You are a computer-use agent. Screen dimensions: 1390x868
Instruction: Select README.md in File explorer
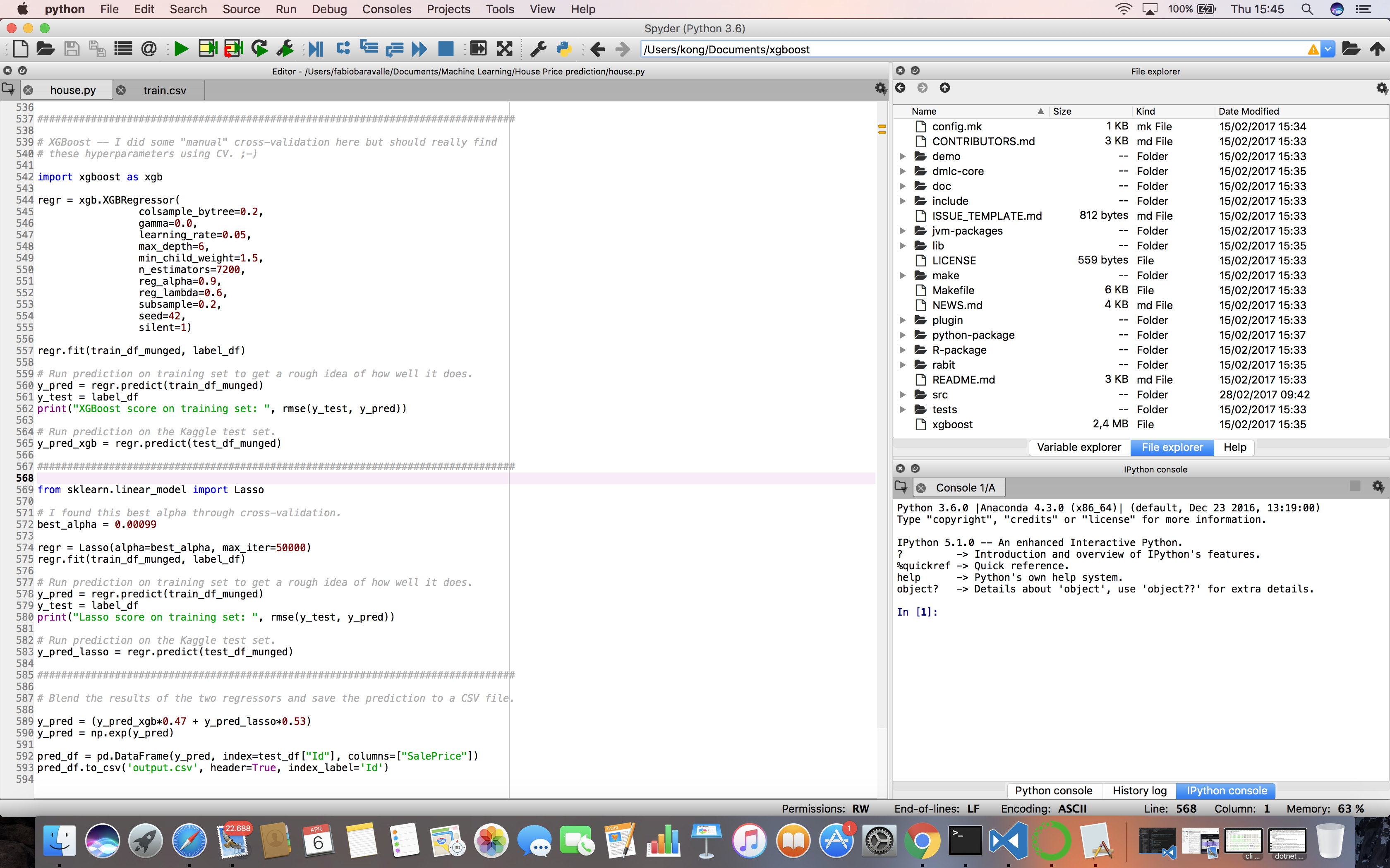(963, 379)
